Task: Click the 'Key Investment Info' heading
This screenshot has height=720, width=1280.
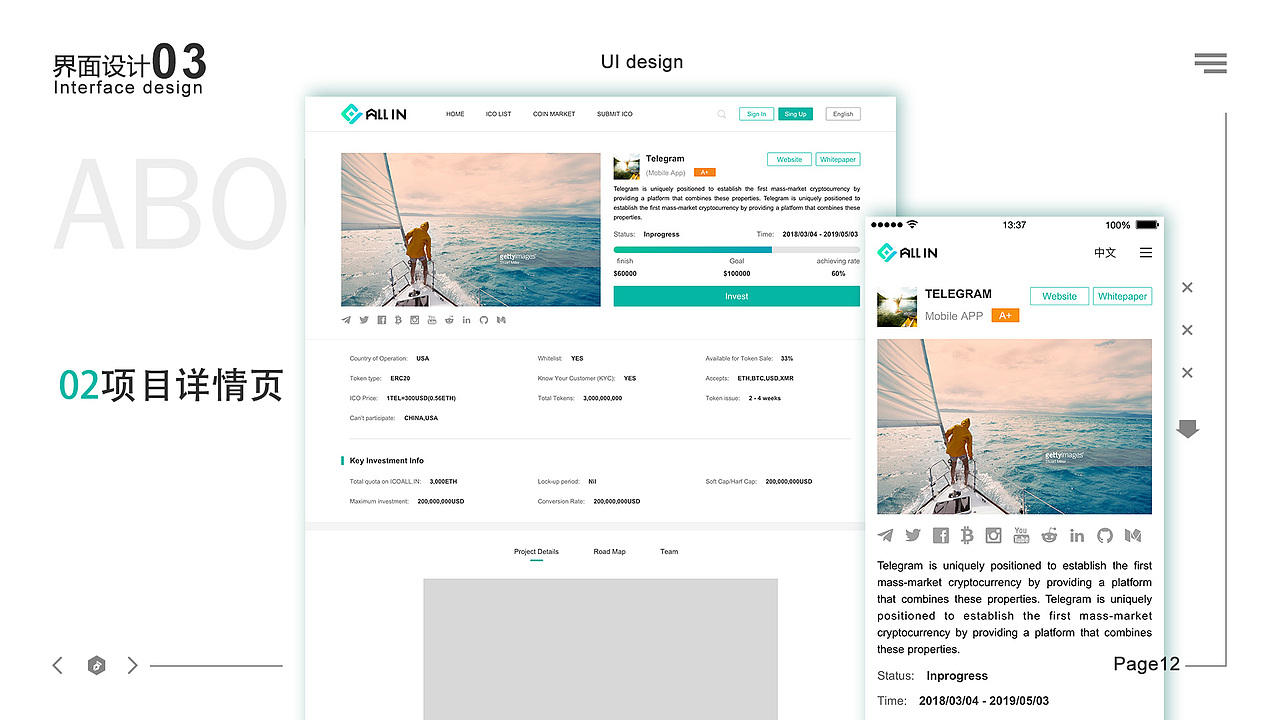Action: point(387,461)
